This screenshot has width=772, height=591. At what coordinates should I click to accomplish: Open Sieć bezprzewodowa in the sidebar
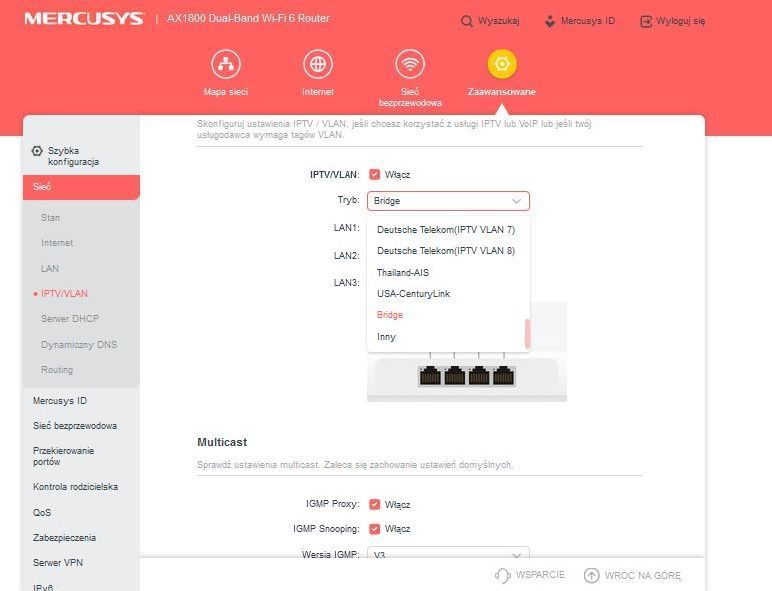[75, 426]
